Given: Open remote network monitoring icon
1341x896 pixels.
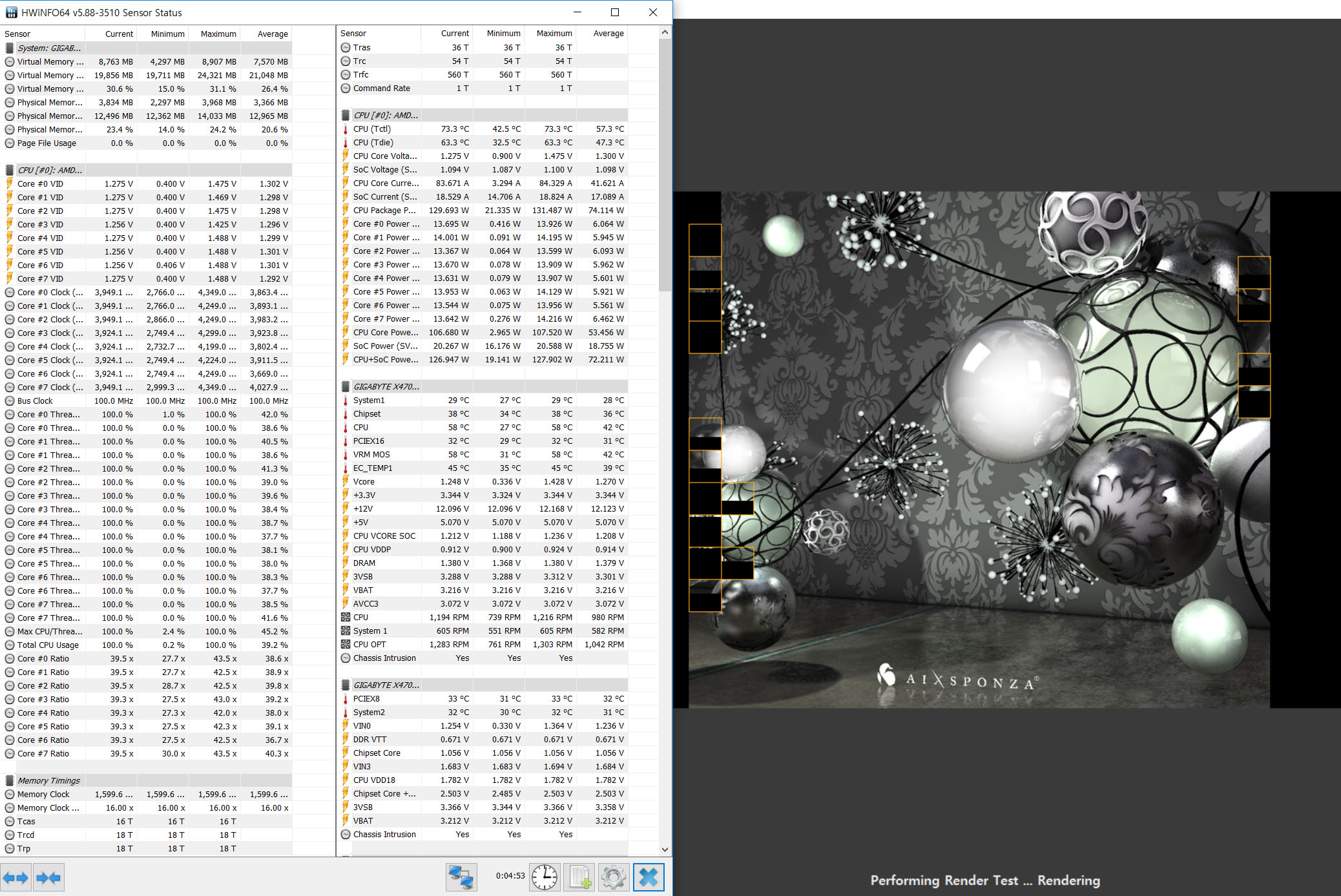Looking at the screenshot, I should pyautogui.click(x=461, y=877).
